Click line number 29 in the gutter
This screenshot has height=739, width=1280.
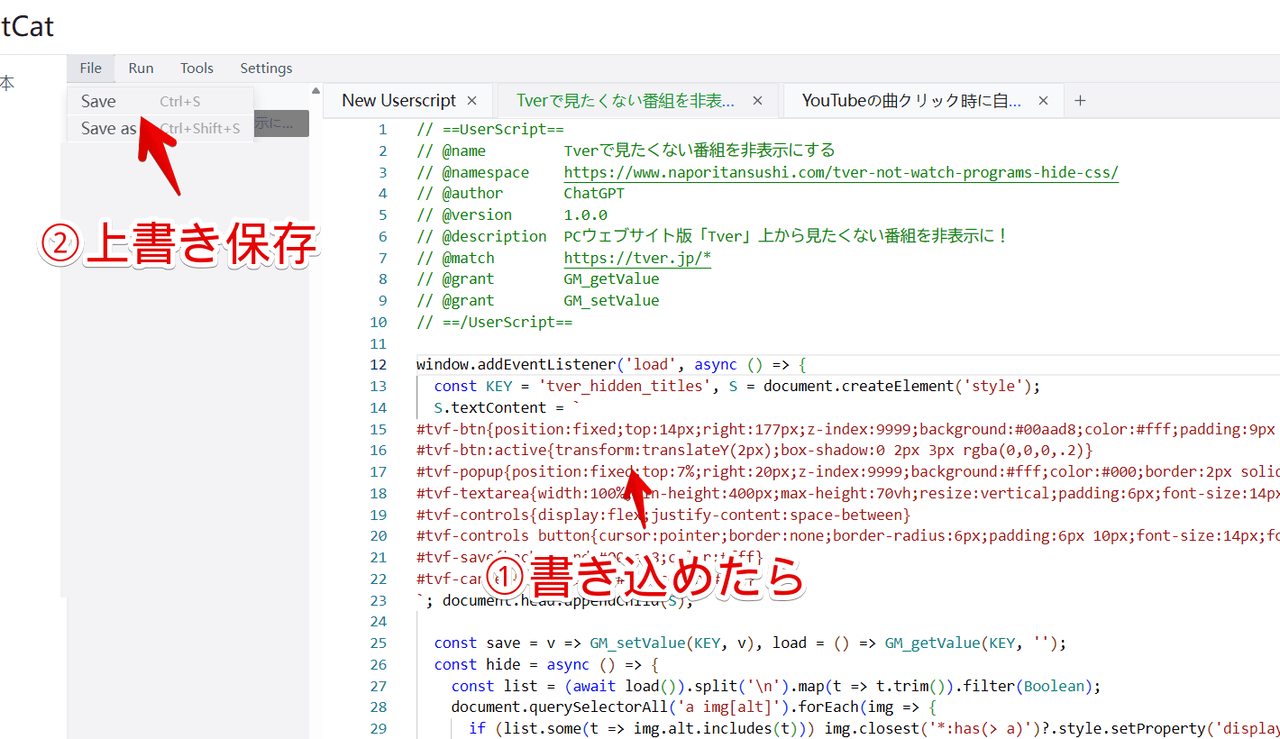pos(378,728)
